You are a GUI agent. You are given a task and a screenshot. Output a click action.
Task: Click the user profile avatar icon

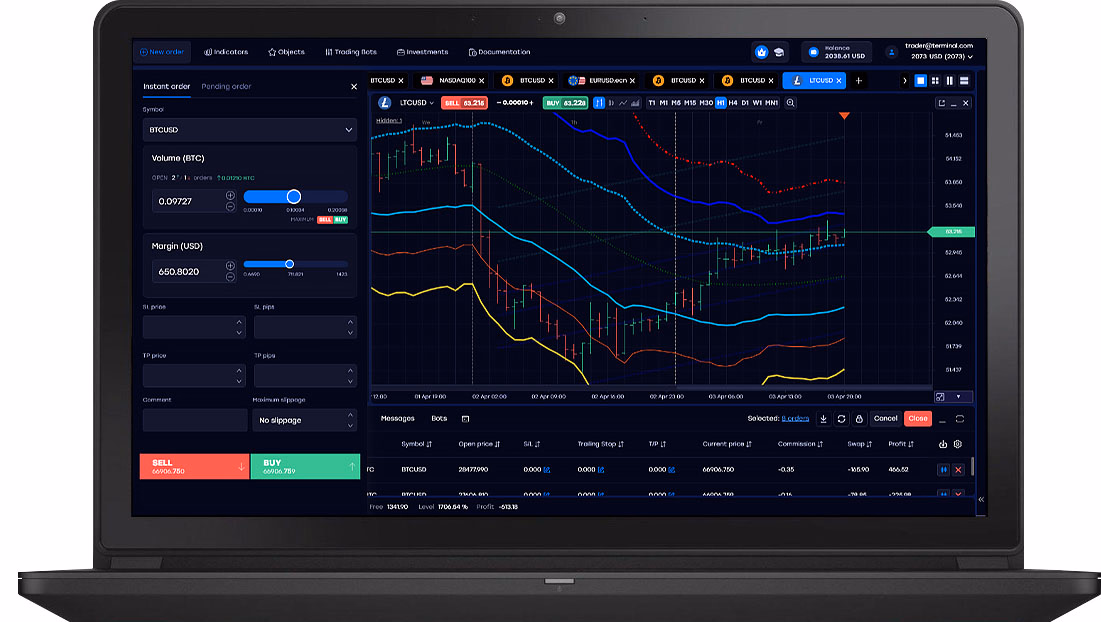(x=891, y=52)
